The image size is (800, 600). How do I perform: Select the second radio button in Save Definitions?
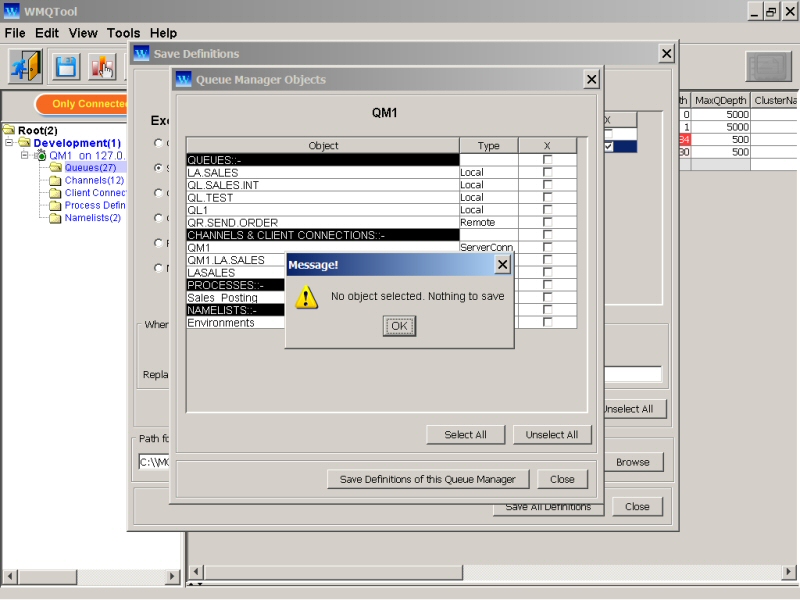pos(159,167)
